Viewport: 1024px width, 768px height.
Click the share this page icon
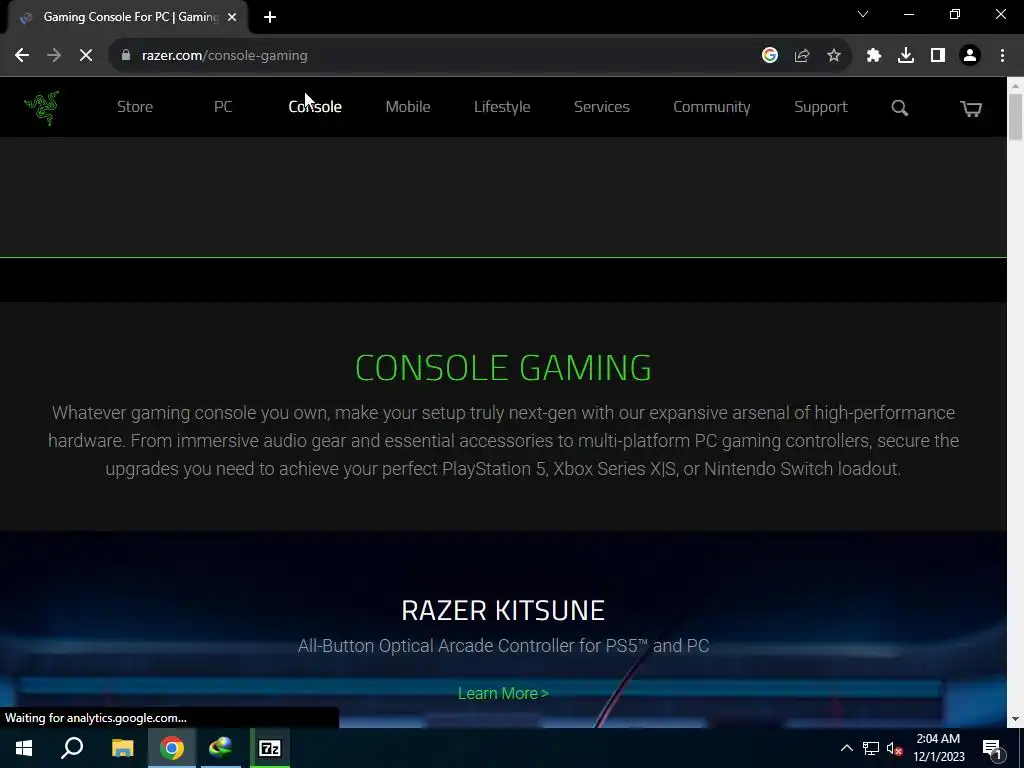pos(801,56)
